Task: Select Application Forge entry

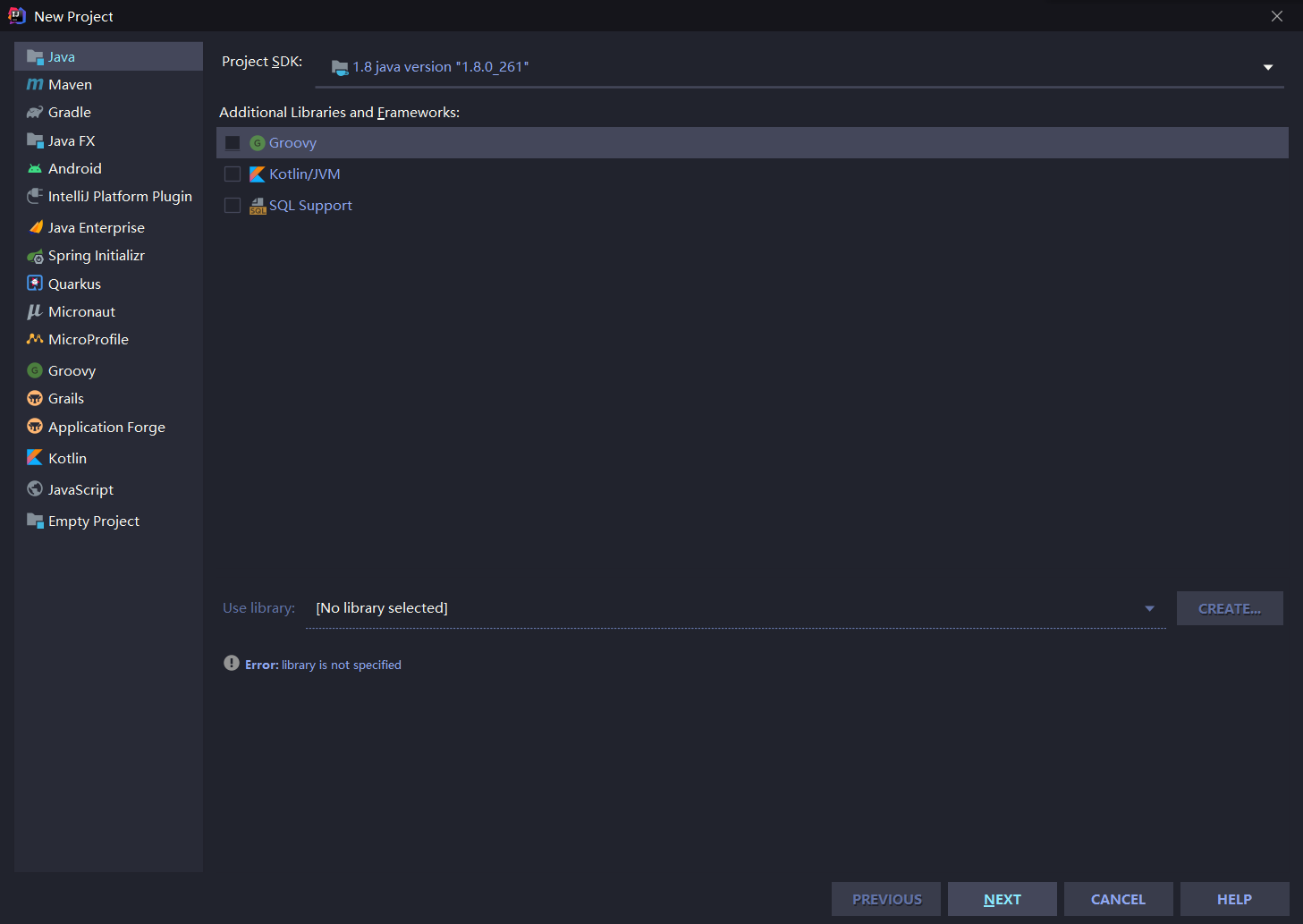Action: click(x=109, y=427)
